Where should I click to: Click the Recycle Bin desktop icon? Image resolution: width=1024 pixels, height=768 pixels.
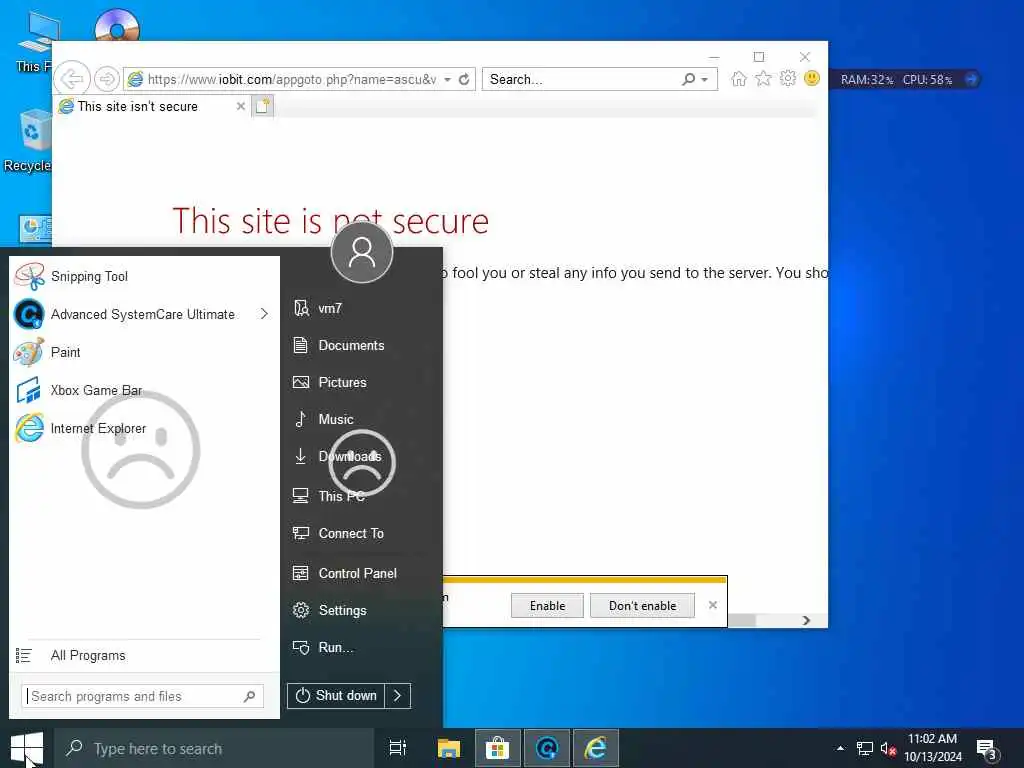[27, 140]
